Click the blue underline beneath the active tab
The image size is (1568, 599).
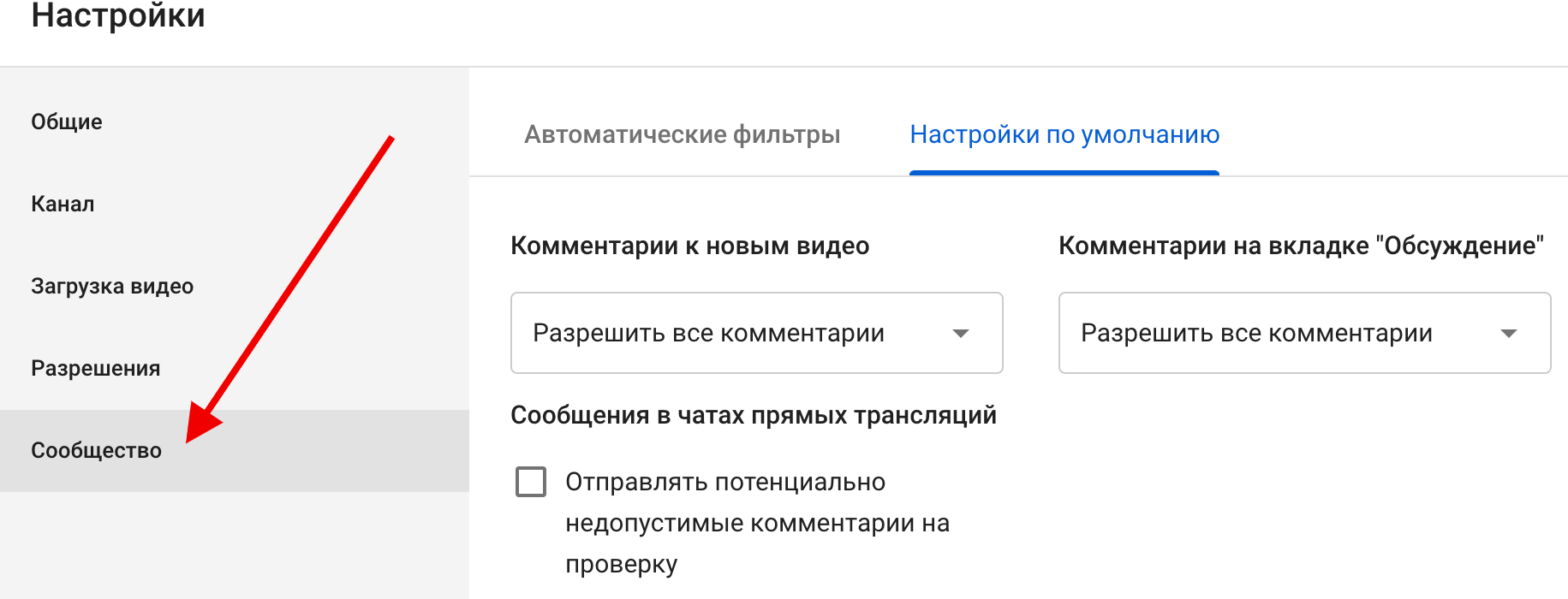1064,173
